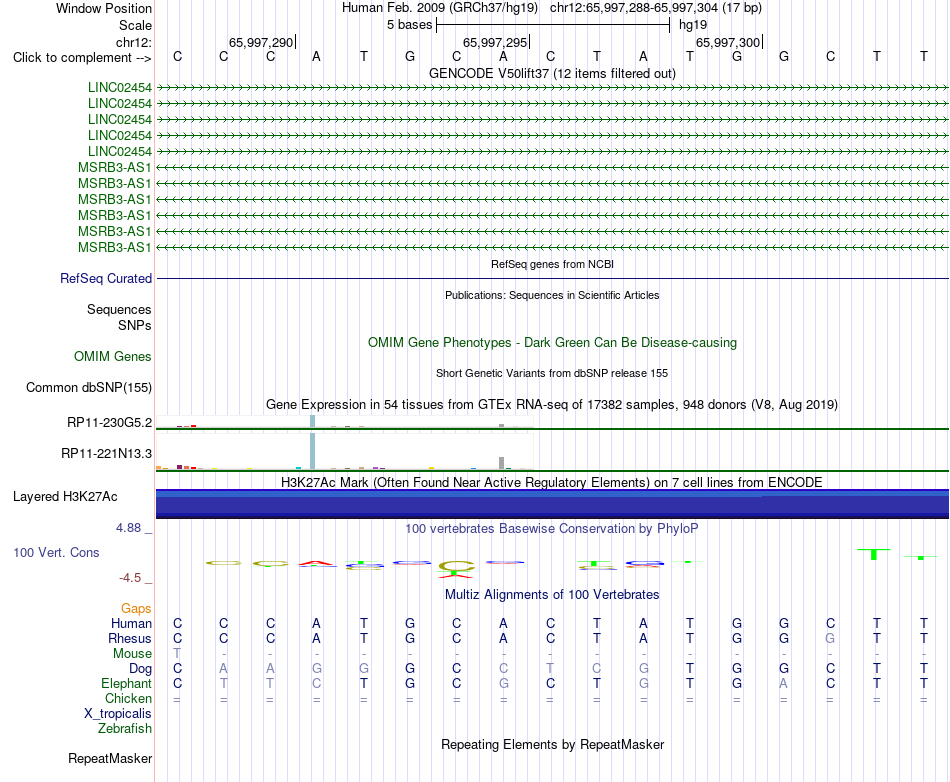Open the GTEx Gene Expression track title
Viewport: 950px width, 782px height.
(552, 405)
